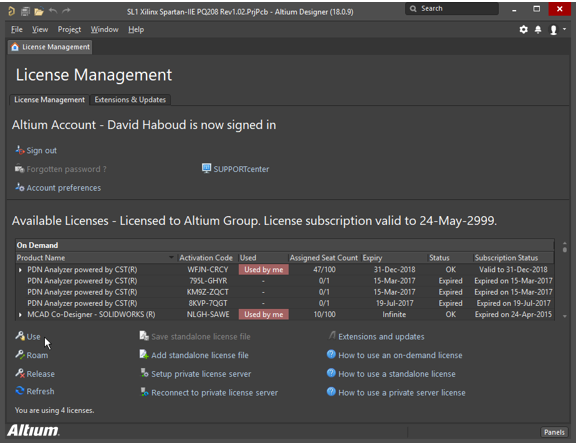Open the user account dropdown arrow
The width and height of the screenshot is (576, 443).
tap(565, 29)
